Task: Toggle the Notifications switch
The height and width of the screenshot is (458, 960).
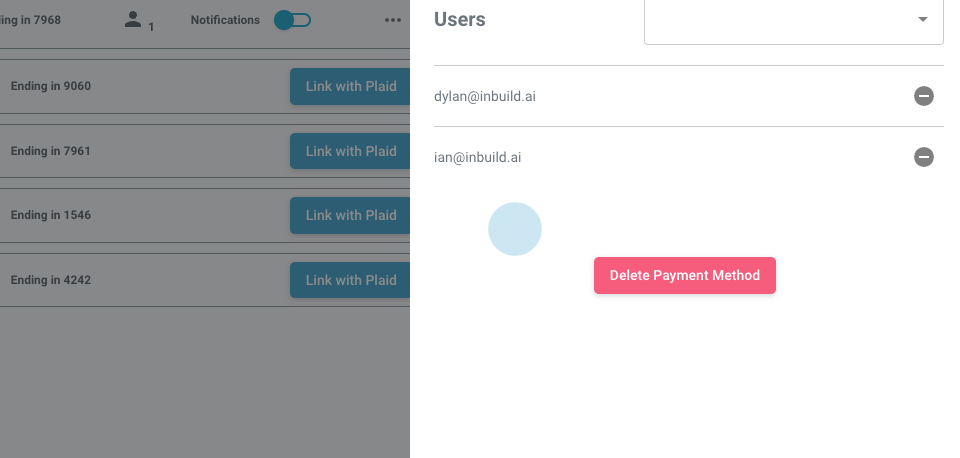Action: pyautogui.click(x=293, y=20)
